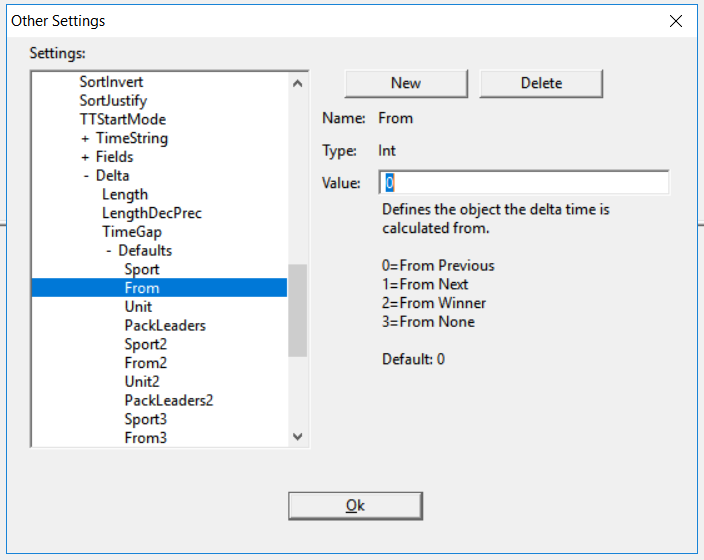Select the LengthDecPrec item
This screenshot has height=560, width=704.
(152, 213)
